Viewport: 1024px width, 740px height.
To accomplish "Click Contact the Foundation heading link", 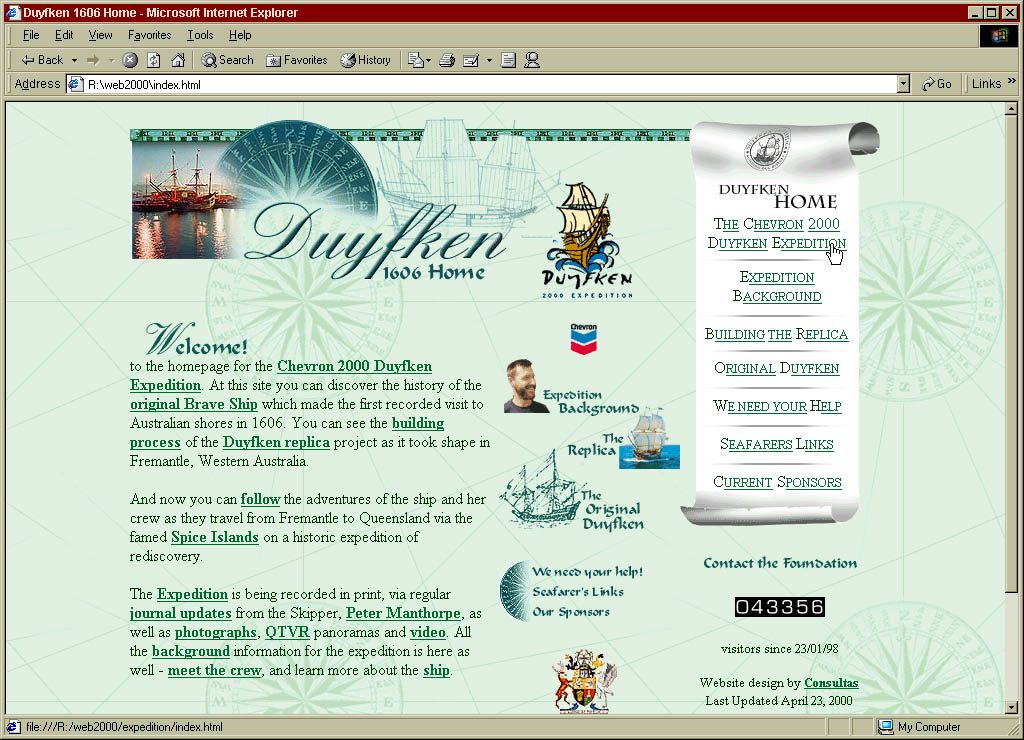I will tap(780, 563).
